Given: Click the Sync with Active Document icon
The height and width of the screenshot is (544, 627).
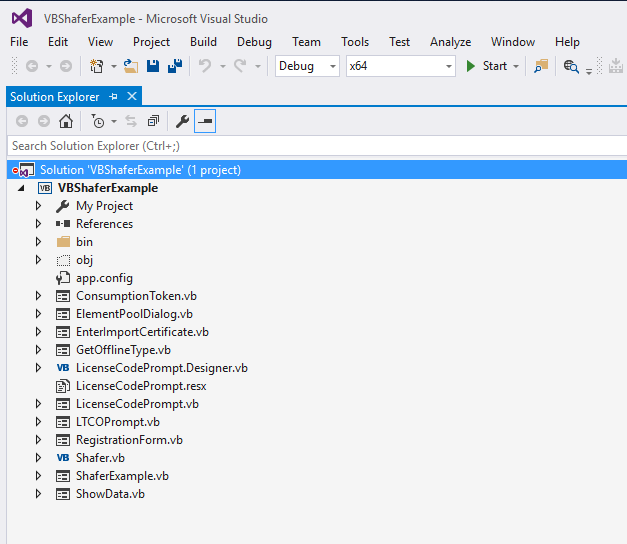Looking at the screenshot, I should [x=131, y=121].
